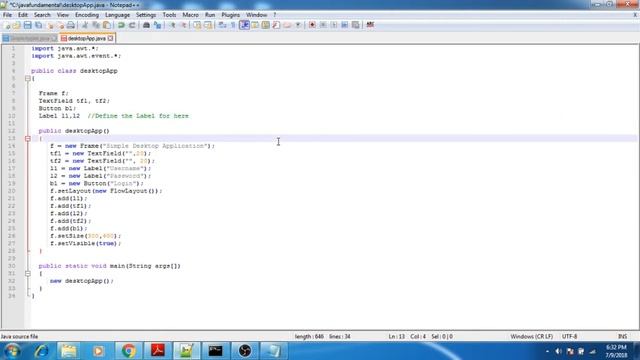Click Run Macro Multiple Times icon

tap(344, 25)
